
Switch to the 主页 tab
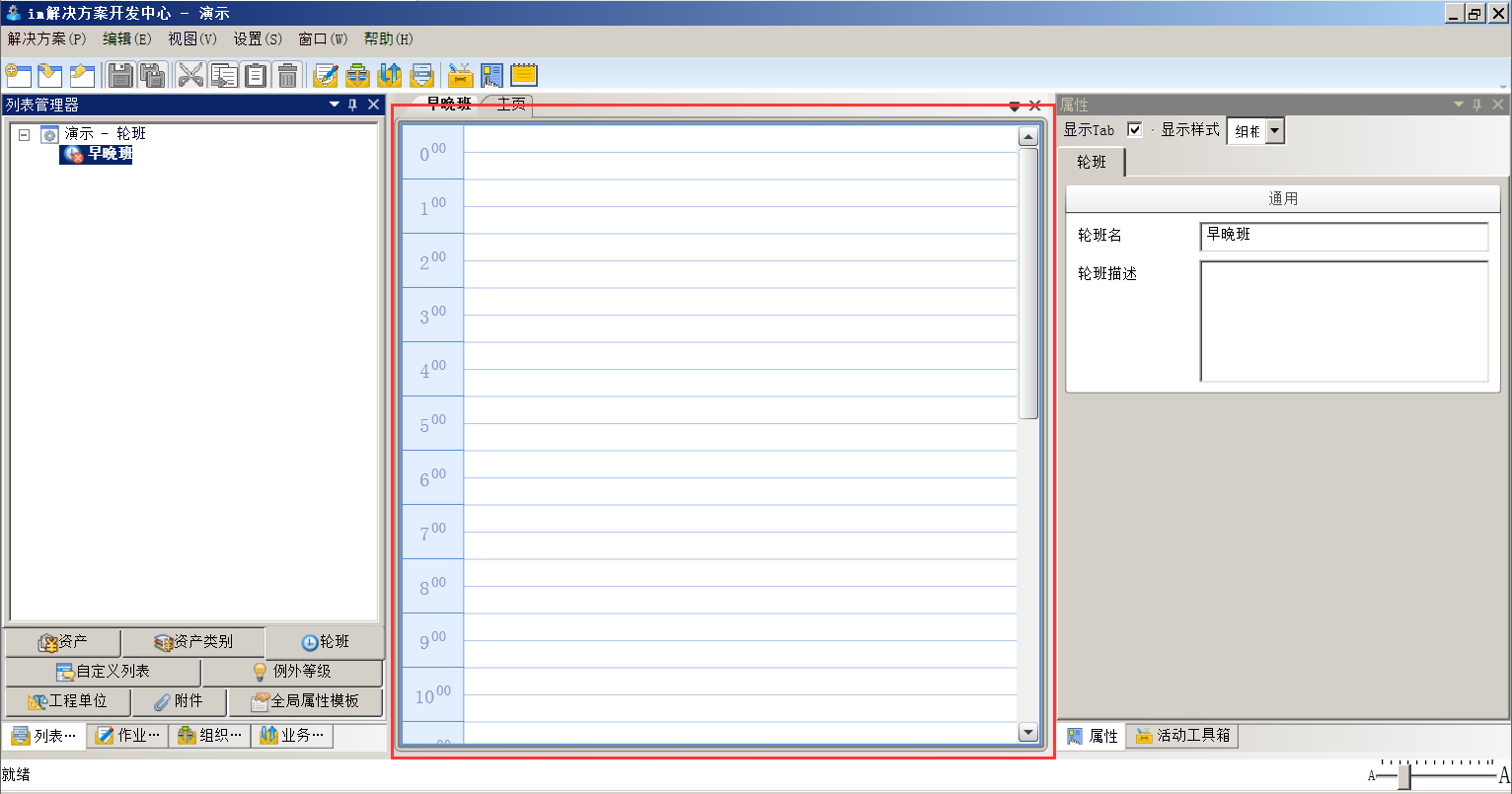coord(511,105)
